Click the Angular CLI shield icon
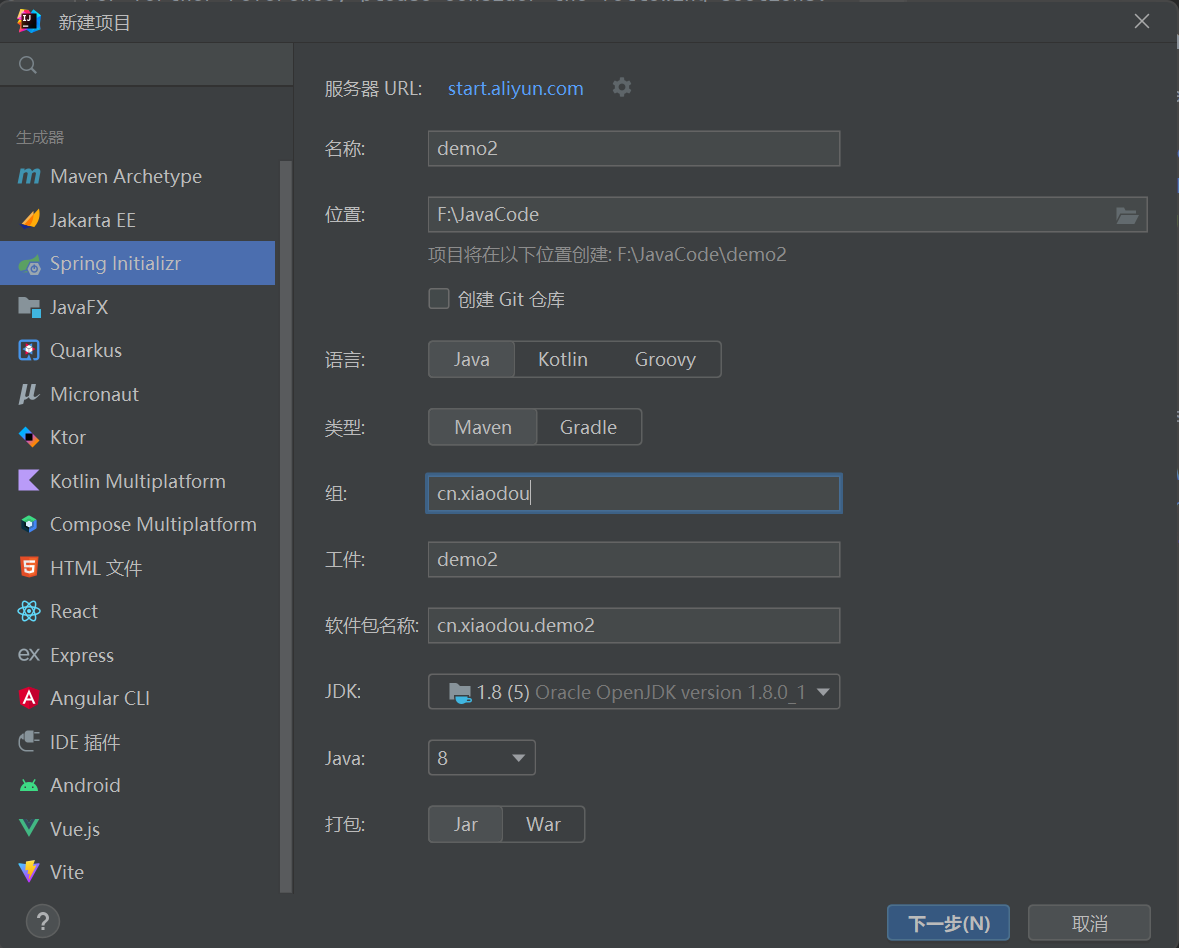1179x948 pixels. 29,698
